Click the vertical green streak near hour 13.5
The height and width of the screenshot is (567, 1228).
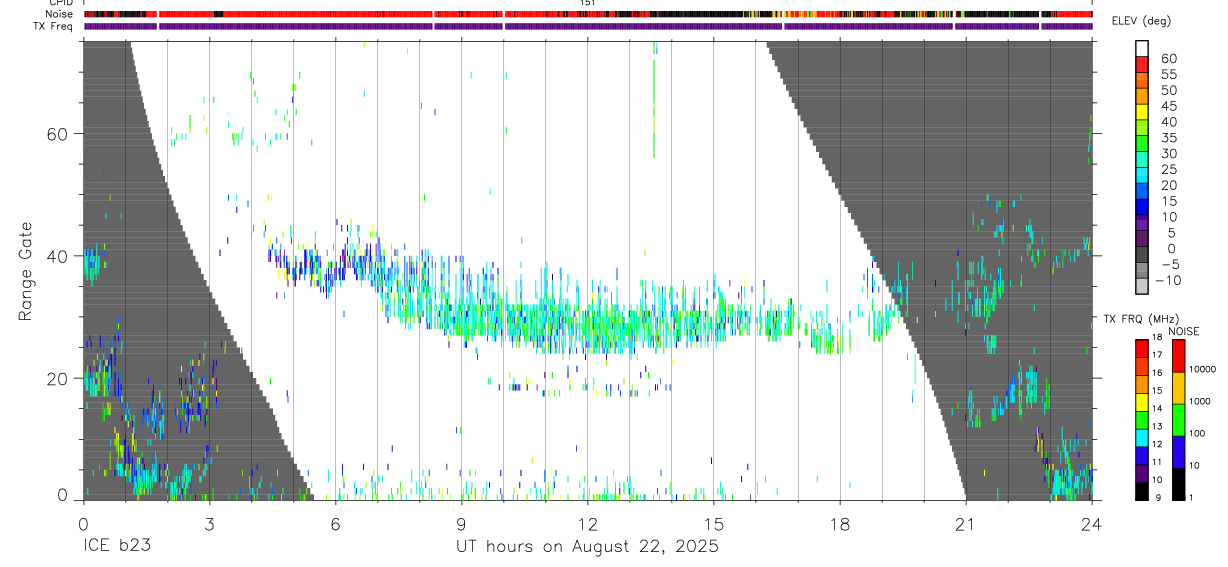[654, 100]
